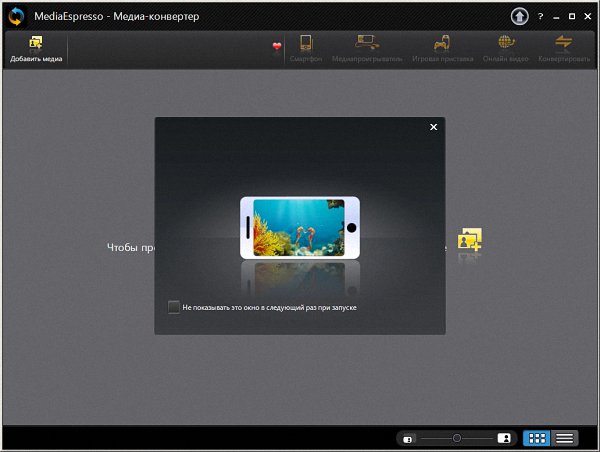Image resolution: width=600 pixels, height=452 pixels.
Task: Switch to grid thumbnail view
Action: (x=537, y=438)
